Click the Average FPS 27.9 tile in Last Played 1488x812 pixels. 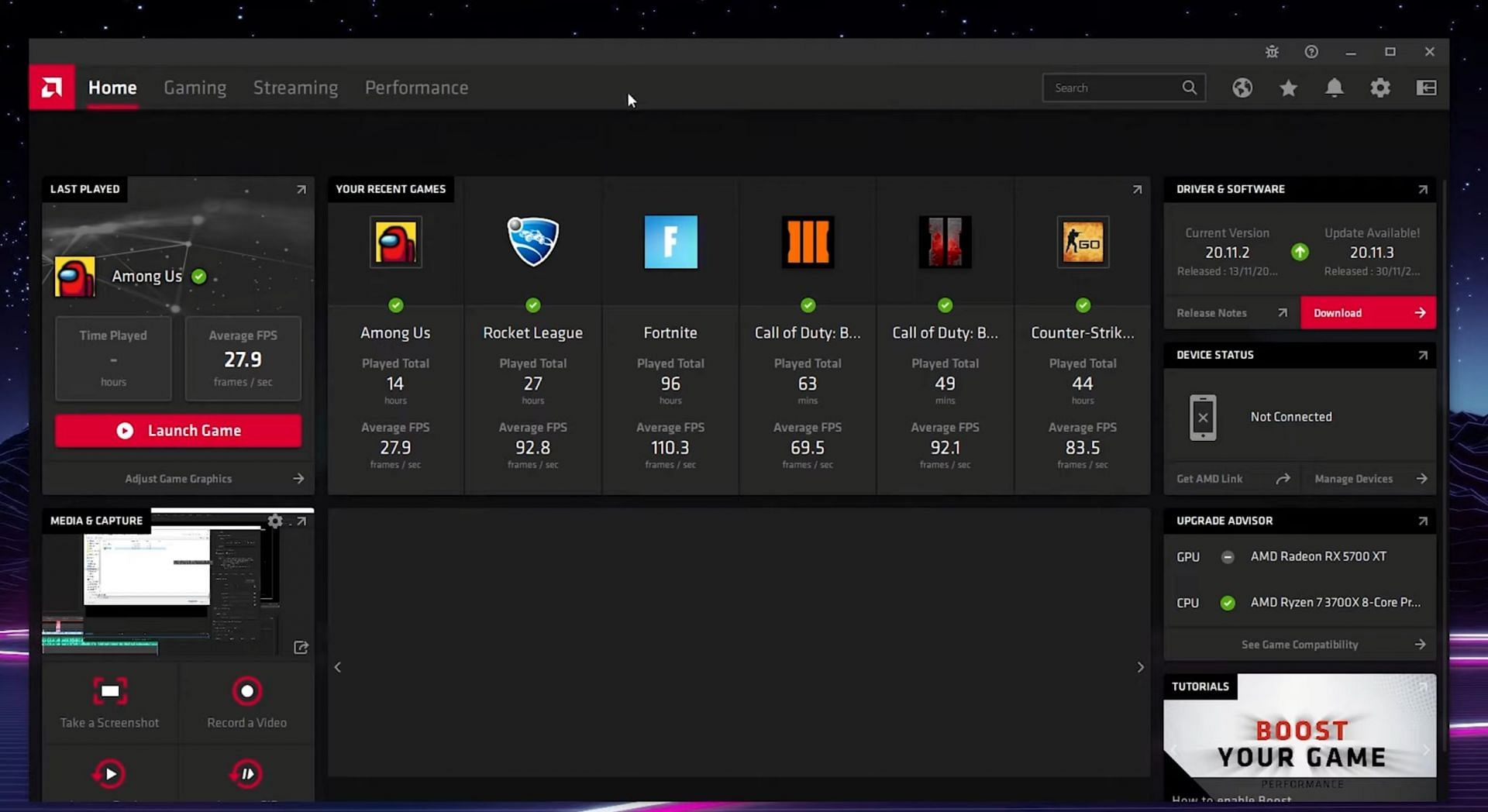click(x=243, y=358)
